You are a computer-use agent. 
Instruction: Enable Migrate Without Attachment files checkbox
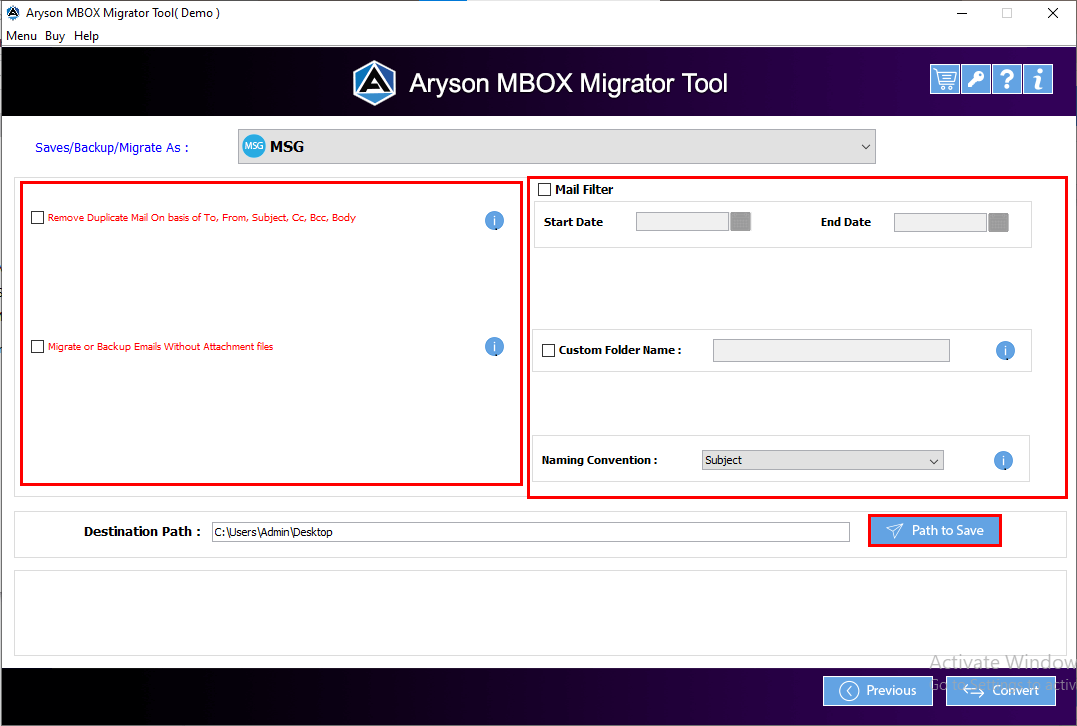click(38, 347)
